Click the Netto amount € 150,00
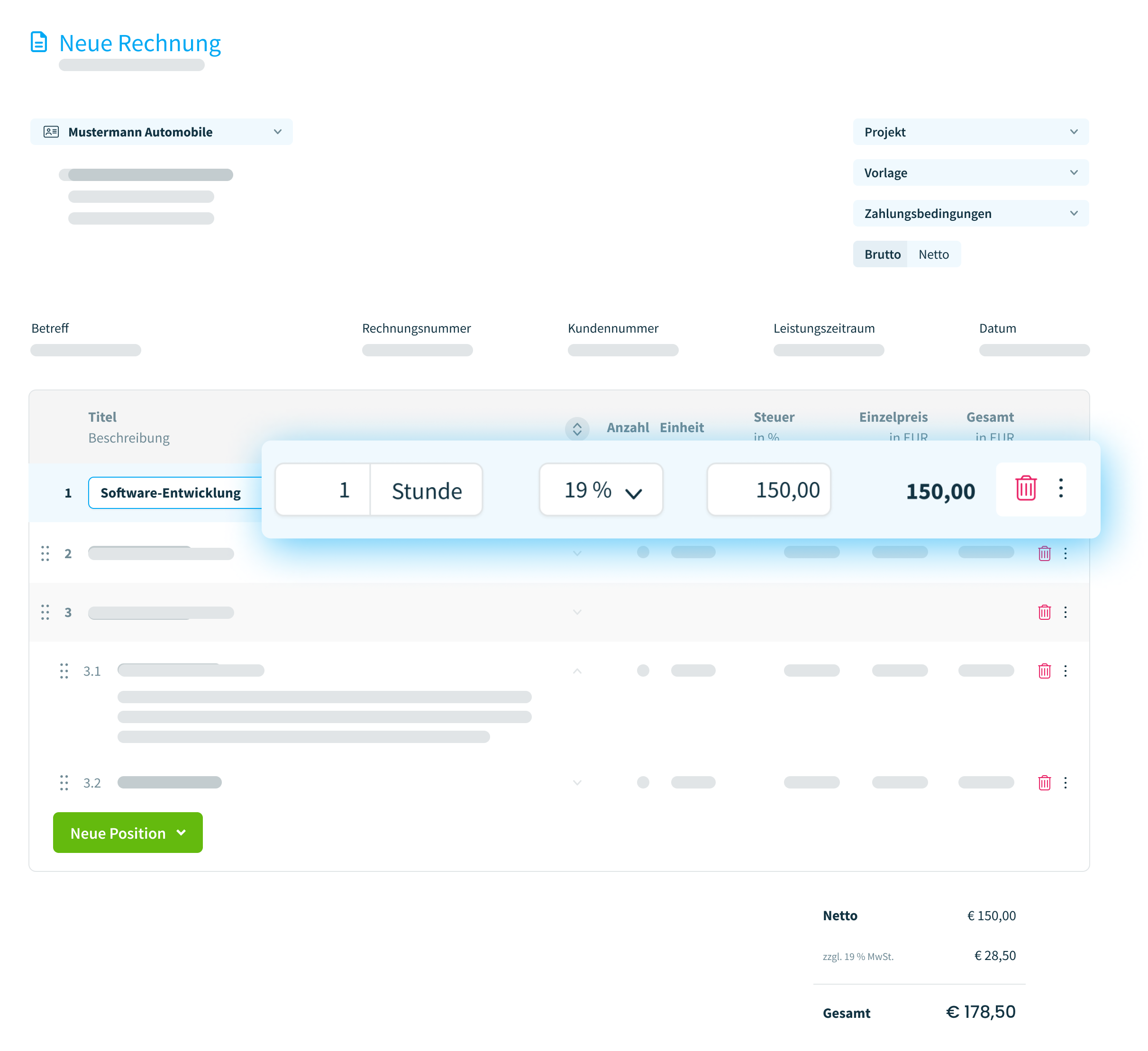 click(992, 915)
